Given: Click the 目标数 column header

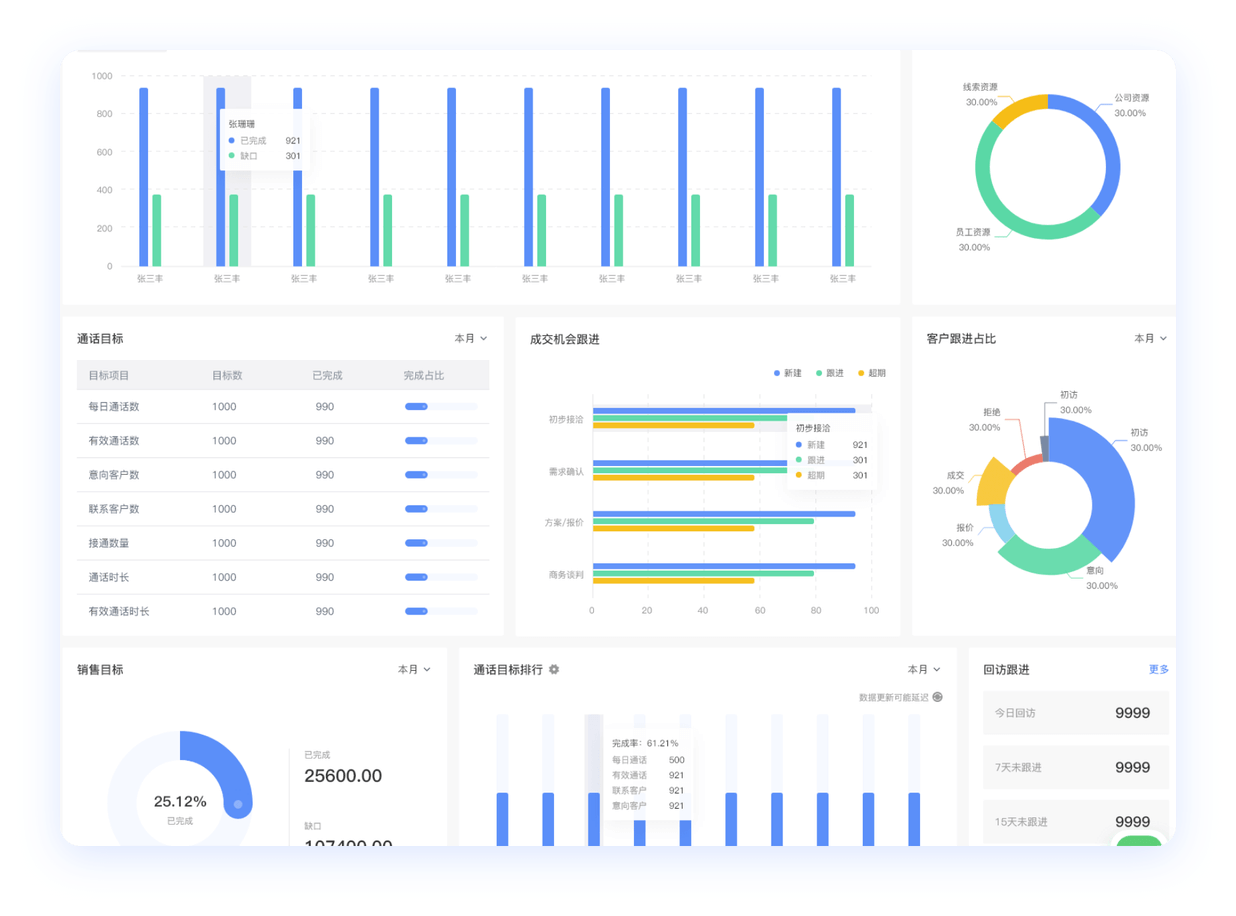Looking at the screenshot, I should (x=227, y=376).
